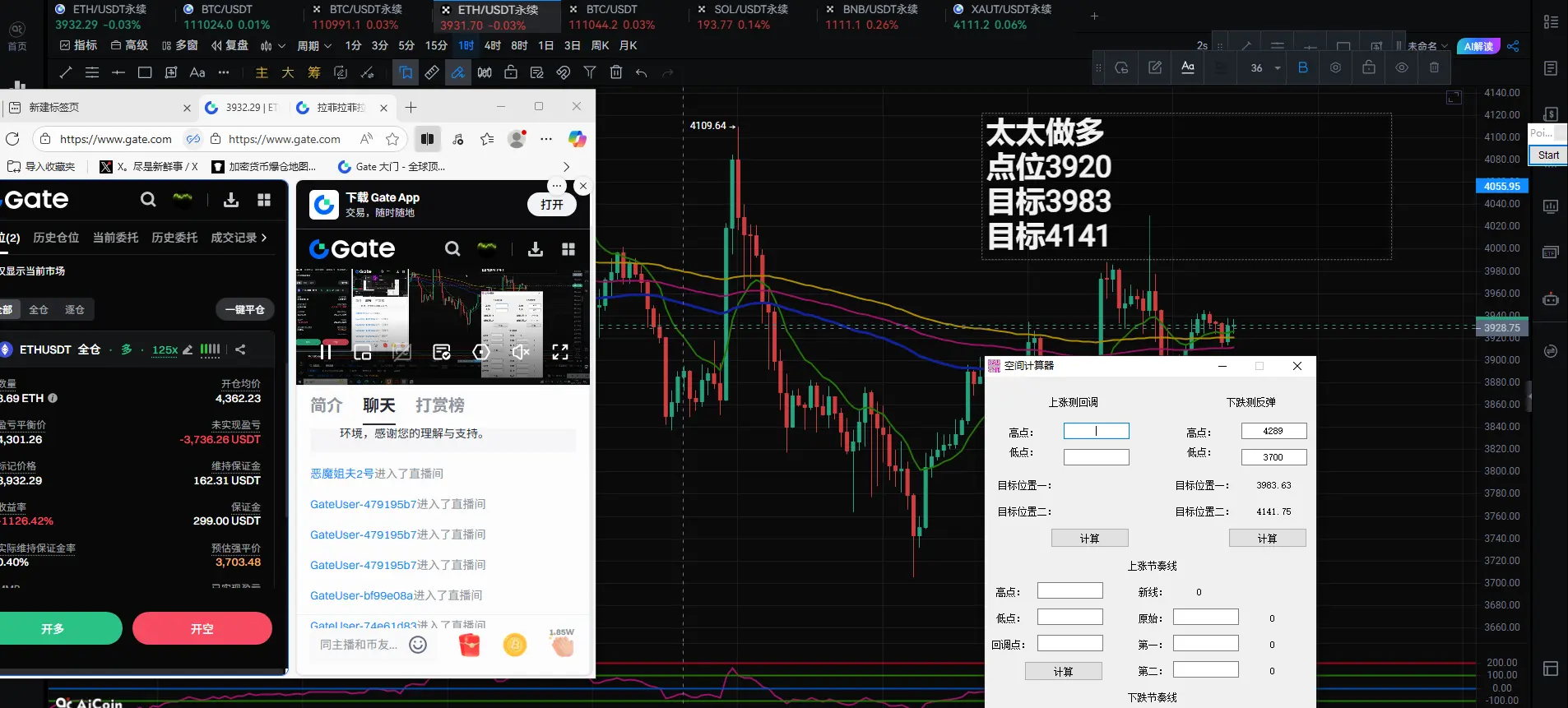The width and height of the screenshot is (1568, 708).
Task: Unmute the live stream audio
Action: pyautogui.click(x=520, y=352)
